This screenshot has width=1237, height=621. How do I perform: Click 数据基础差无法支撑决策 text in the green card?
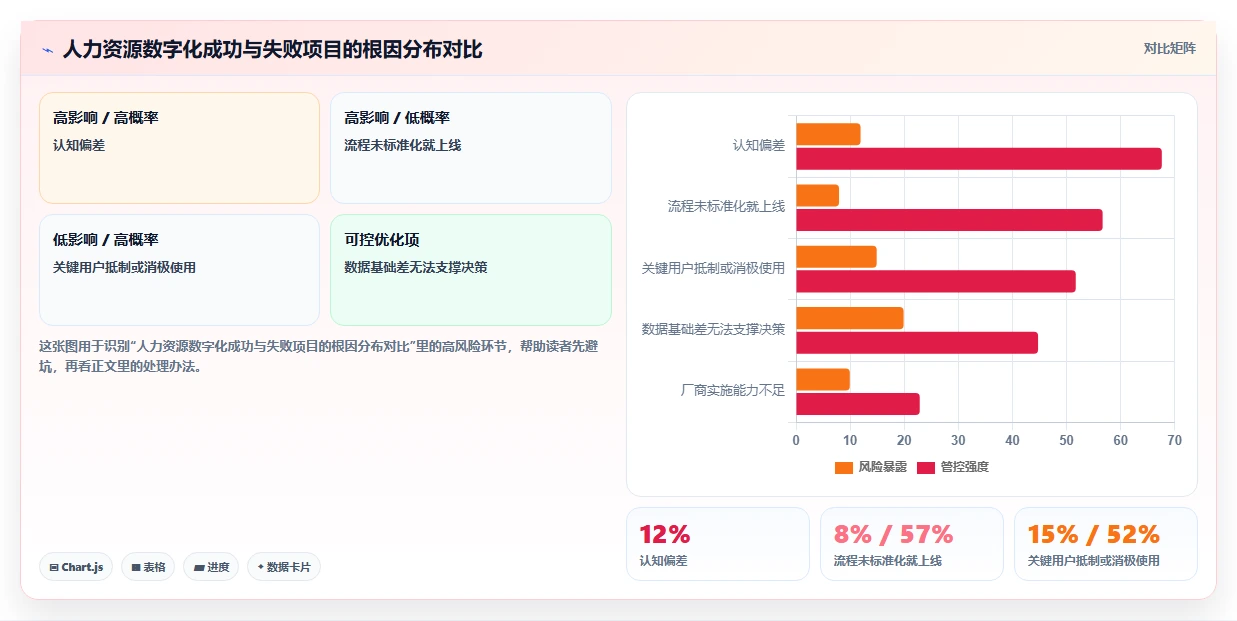[x=416, y=267]
